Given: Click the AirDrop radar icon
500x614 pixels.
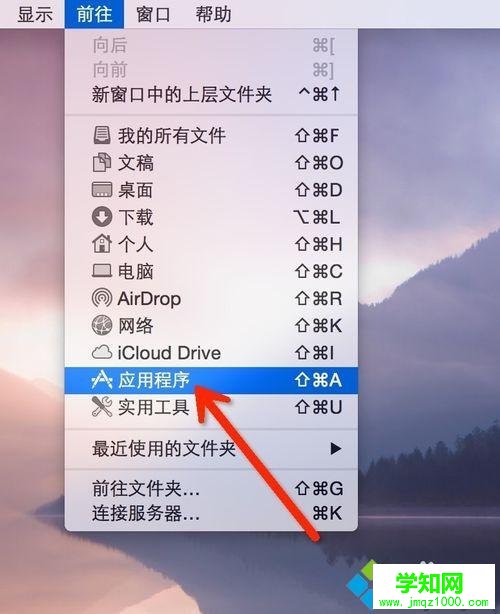Looking at the screenshot, I should (x=102, y=298).
